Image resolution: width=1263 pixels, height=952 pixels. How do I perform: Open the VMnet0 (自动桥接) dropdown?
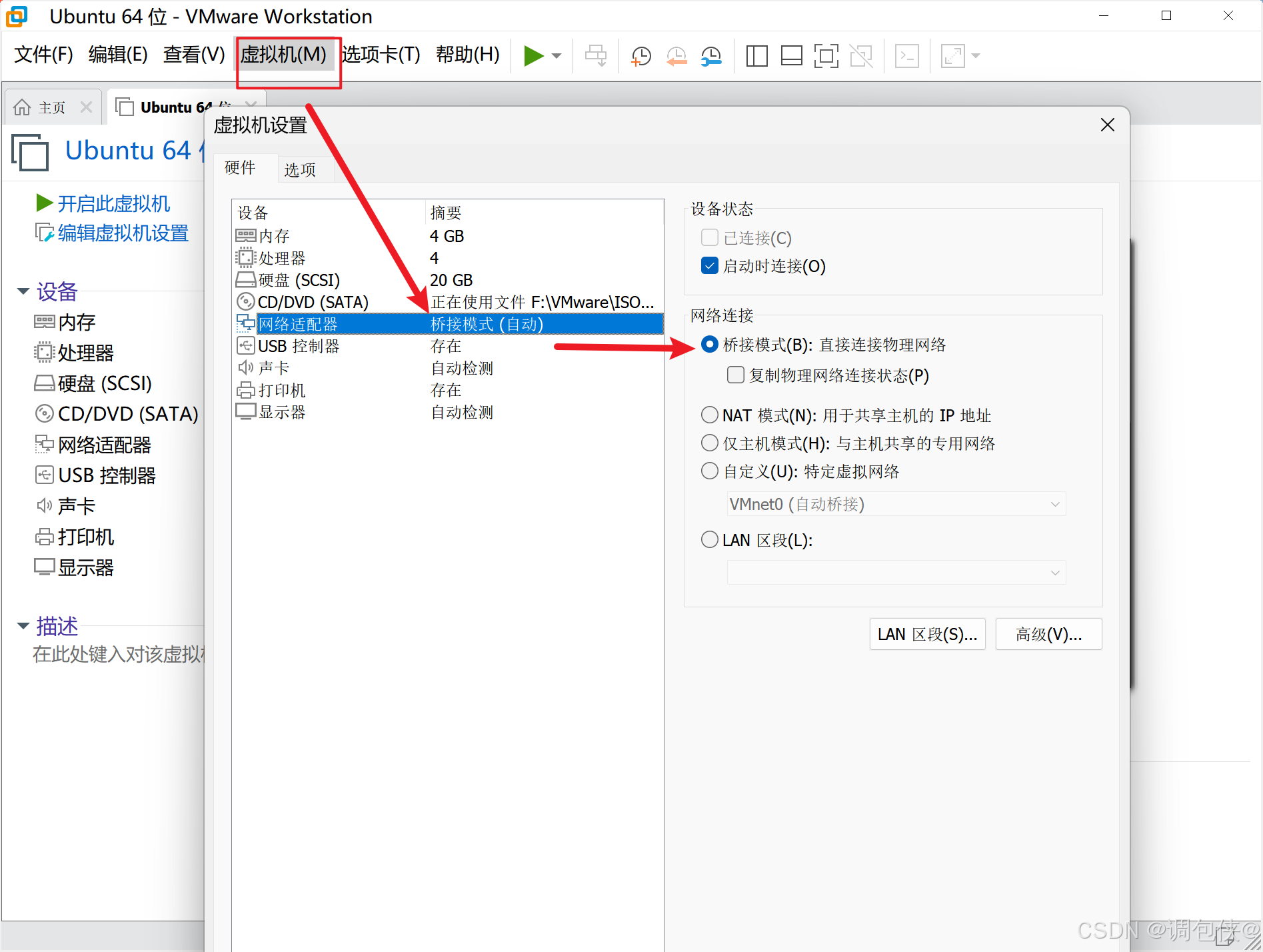tap(896, 504)
